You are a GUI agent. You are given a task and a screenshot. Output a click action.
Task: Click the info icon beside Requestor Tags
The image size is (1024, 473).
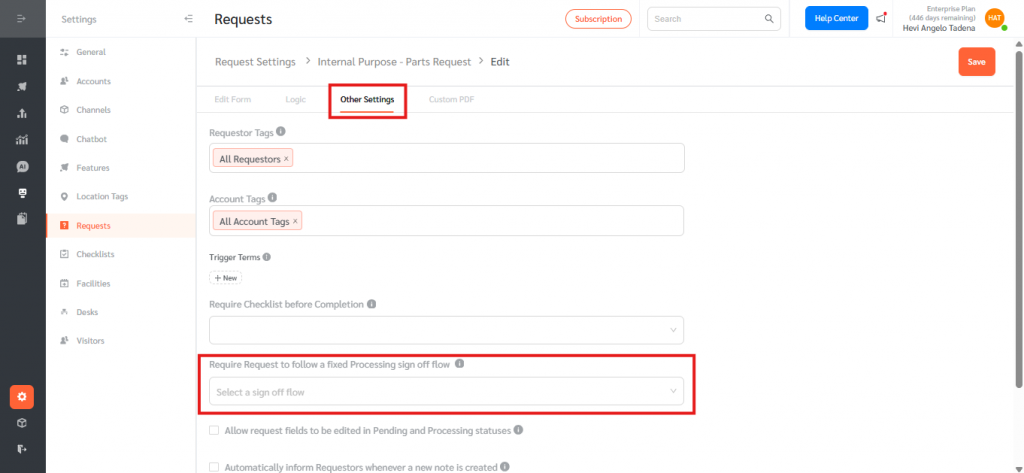281,131
